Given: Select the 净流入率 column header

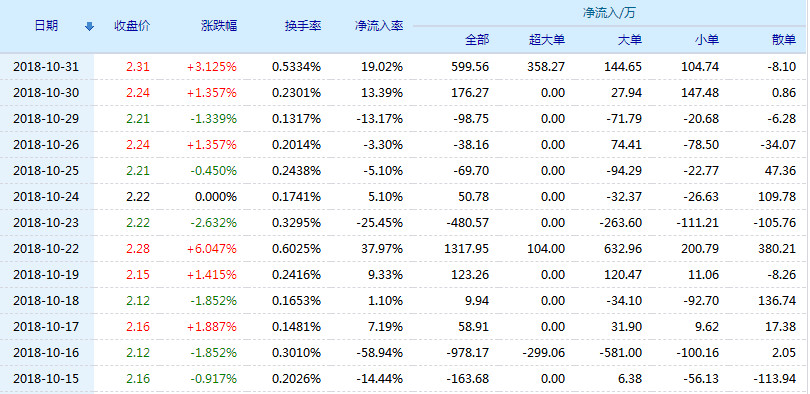Looking at the screenshot, I should click(x=379, y=26).
